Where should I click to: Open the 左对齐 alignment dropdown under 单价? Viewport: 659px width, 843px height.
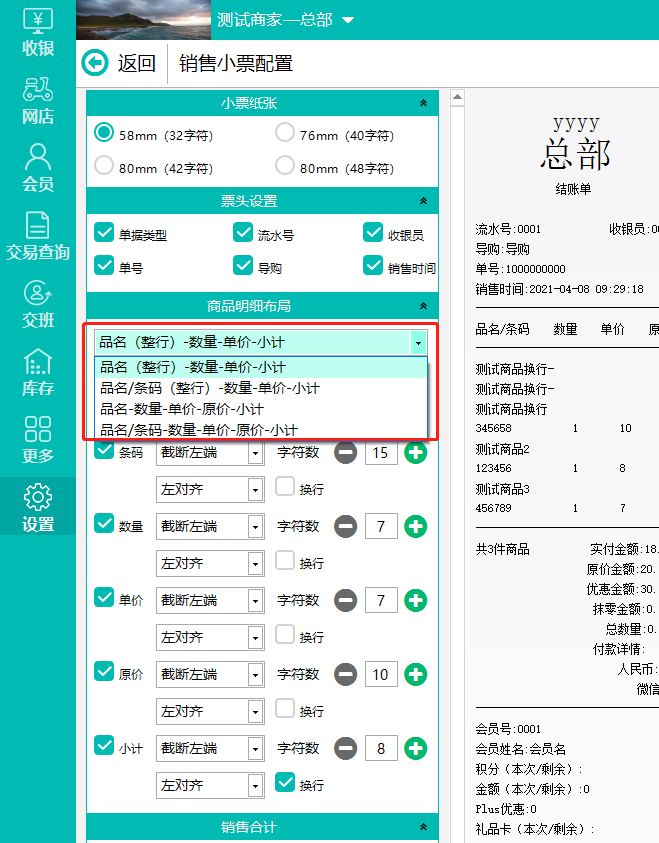coord(209,637)
